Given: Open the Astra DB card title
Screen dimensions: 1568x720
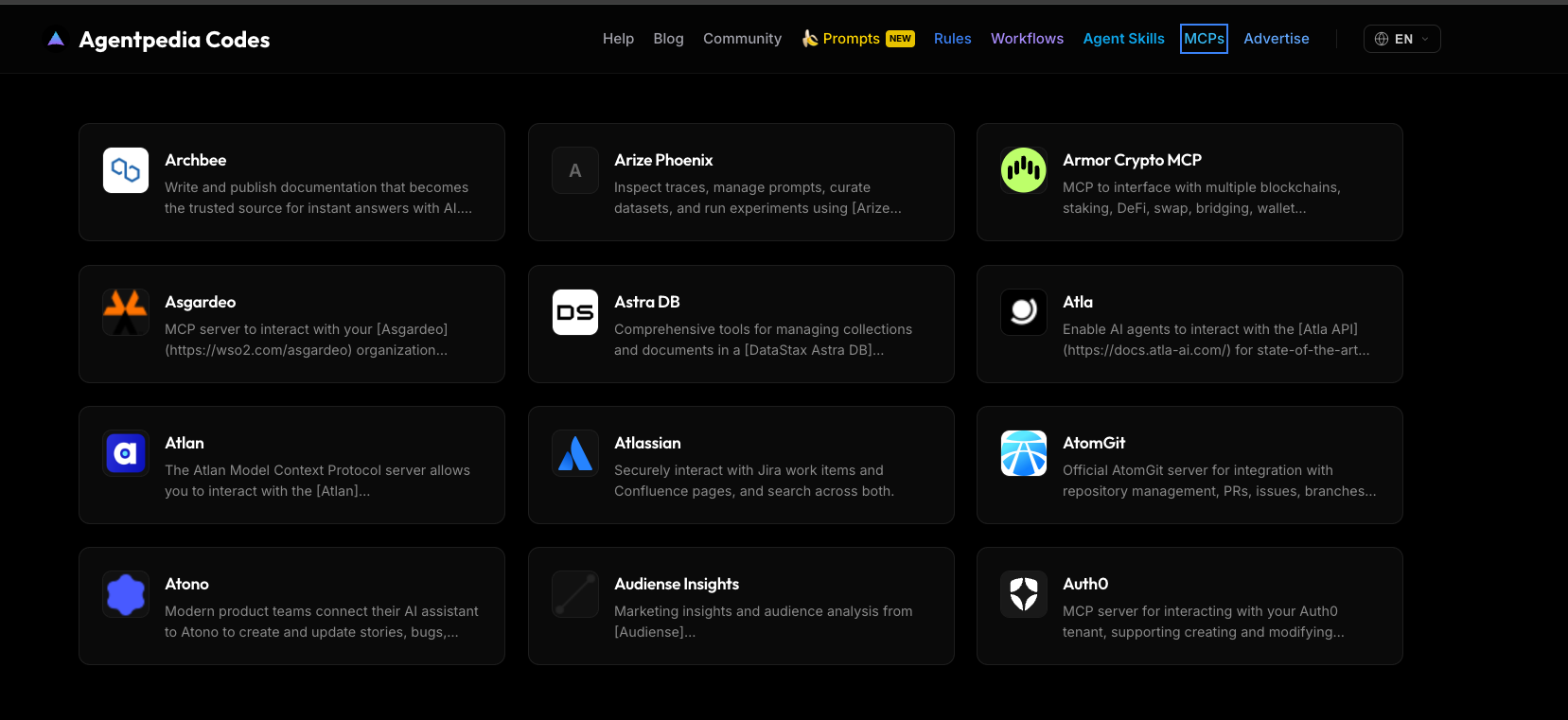Looking at the screenshot, I should pos(647,302).
